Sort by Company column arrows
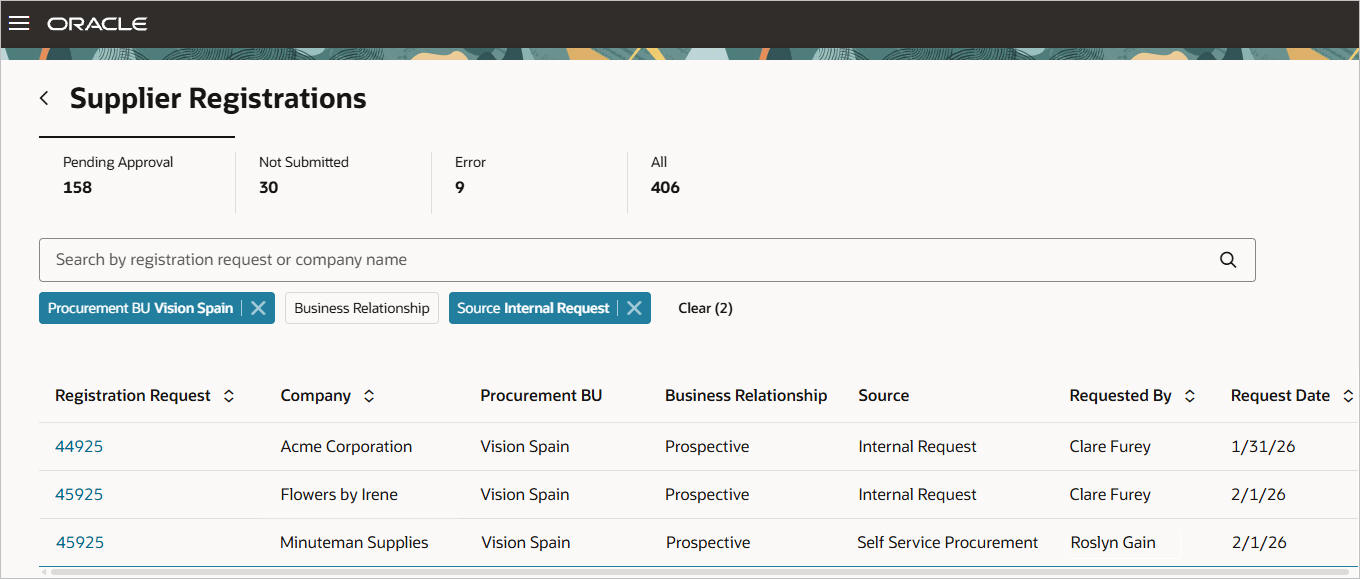This screenshot has height=579, width=1360. coord(369,396)
